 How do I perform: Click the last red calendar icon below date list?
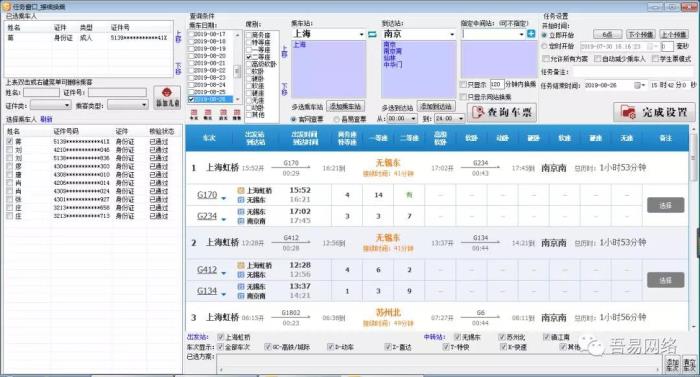(x=237, y=115)
